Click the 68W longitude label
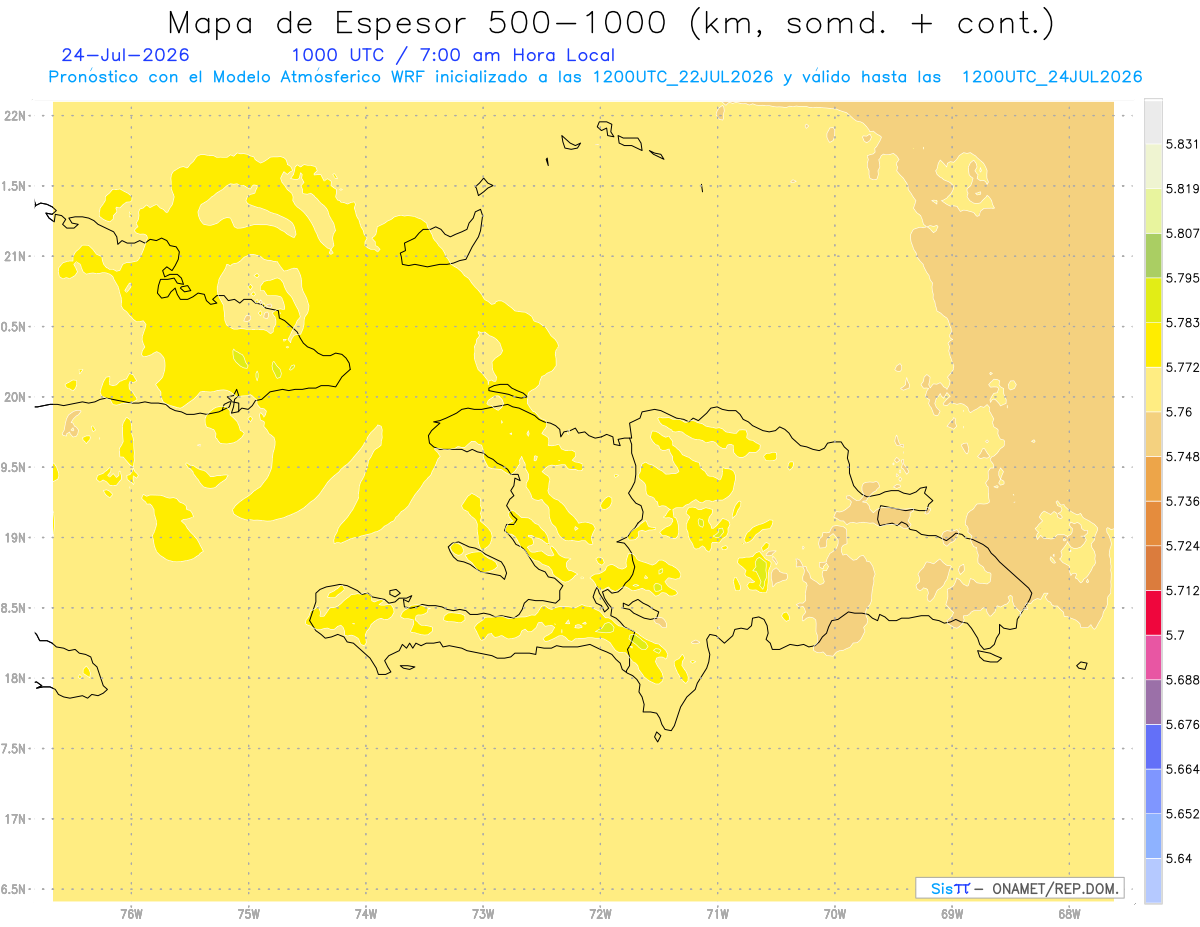 pyautogui.click(x=1068, y=914)
